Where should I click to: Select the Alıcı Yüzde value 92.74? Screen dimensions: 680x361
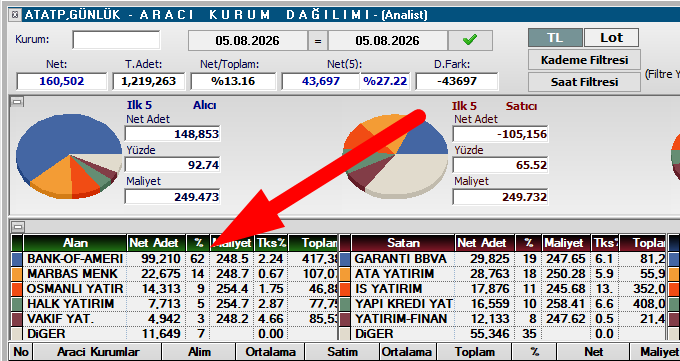(172, 165)
